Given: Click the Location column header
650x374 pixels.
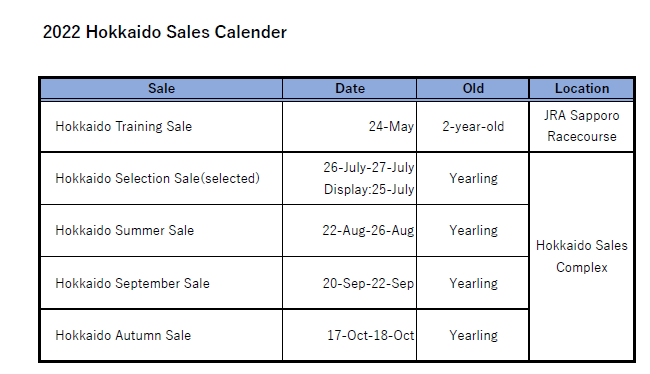Looking at the screenshot, I should [582, 88].
